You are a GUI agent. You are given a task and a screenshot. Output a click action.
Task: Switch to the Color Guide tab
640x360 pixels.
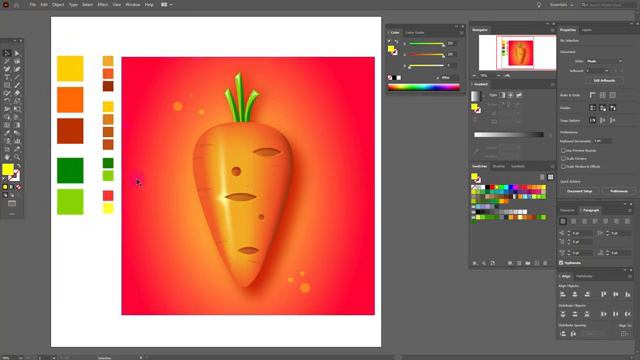(414, 33)
